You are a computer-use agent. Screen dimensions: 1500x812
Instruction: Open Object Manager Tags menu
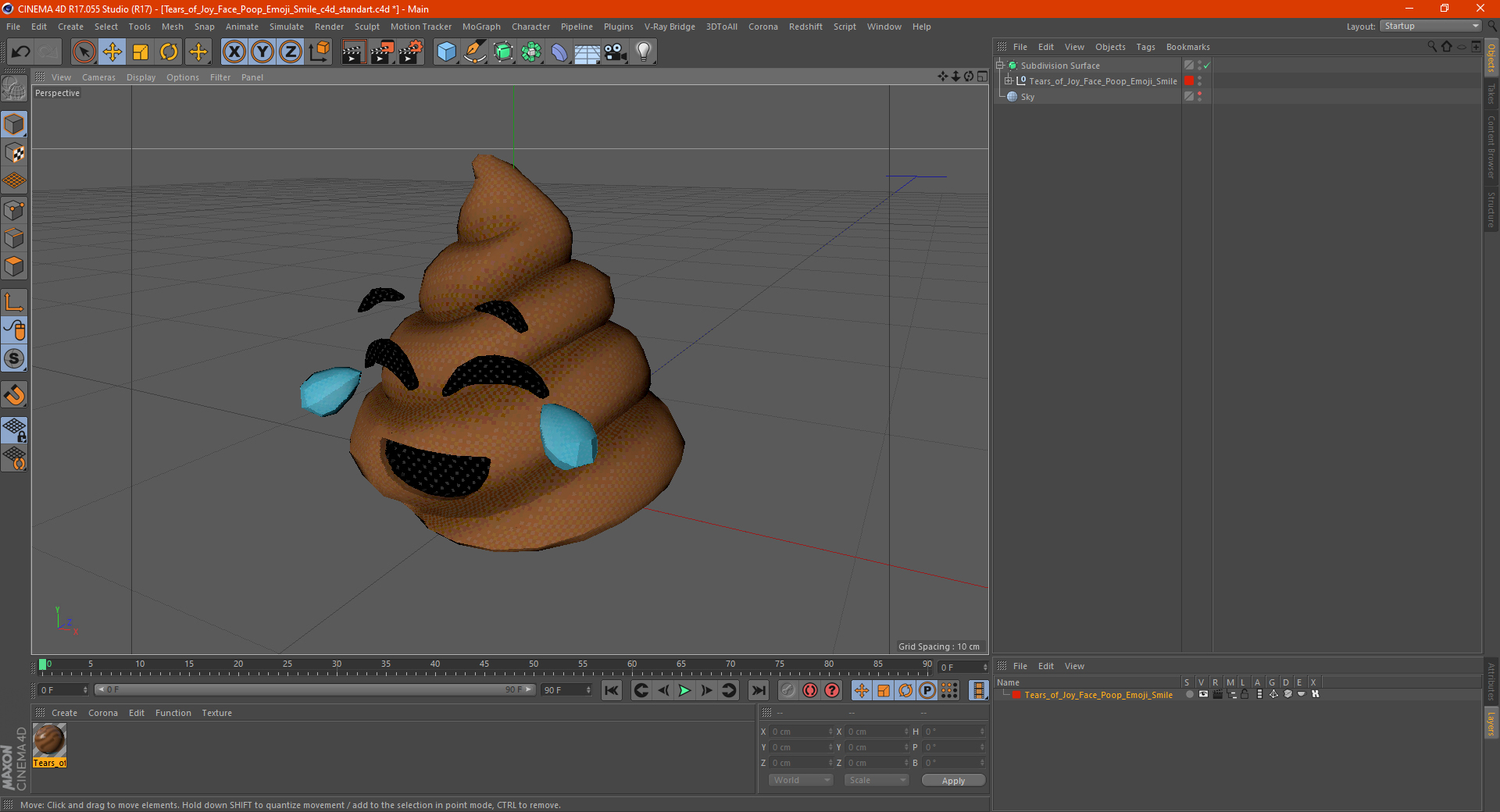1145,47
